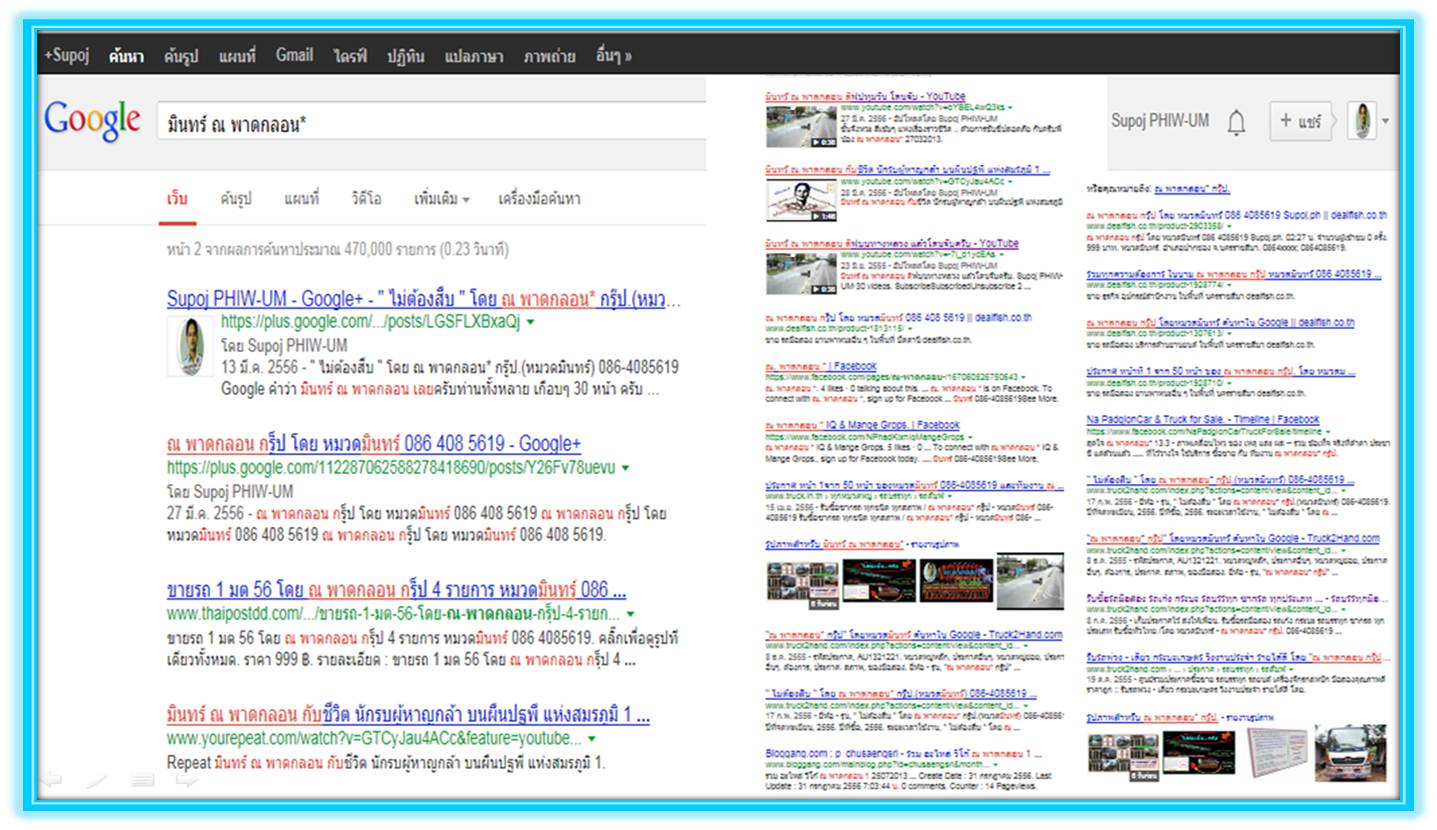
Task: Open Gmail in the top bar
Action: [294, 56]
